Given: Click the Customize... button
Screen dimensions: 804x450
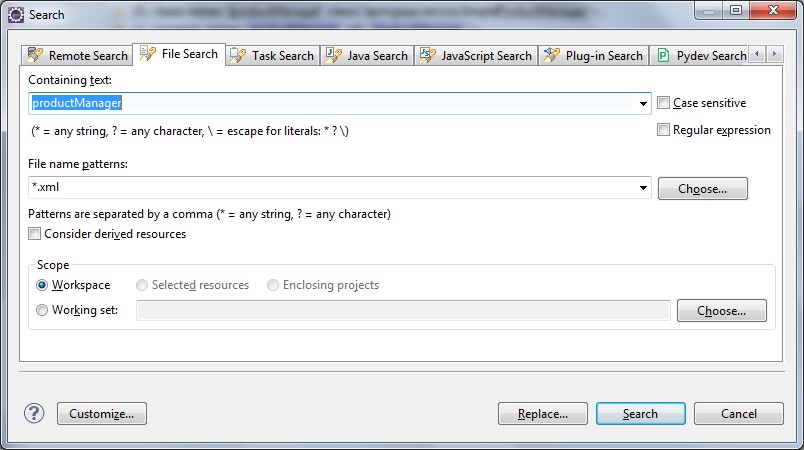Looking at the screenshot, I should (102, 413).
